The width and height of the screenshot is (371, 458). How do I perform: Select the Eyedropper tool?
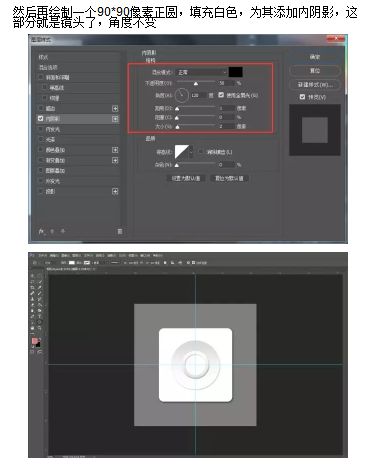point(40,287)
